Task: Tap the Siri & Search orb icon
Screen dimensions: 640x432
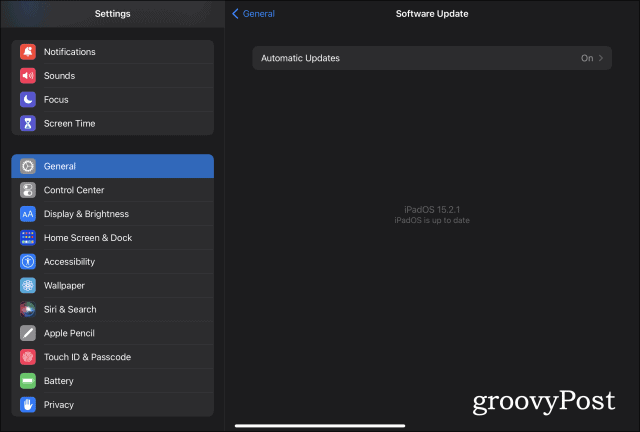Action: click(28, 310)
